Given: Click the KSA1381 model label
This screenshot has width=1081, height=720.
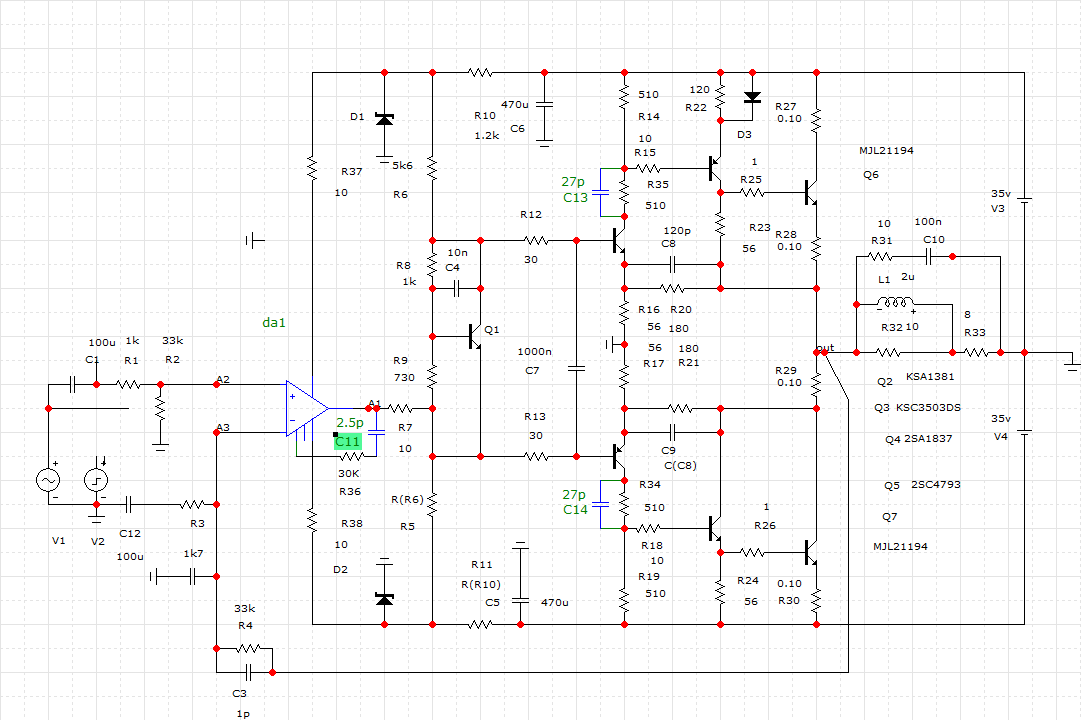Looking at the screenshot, I should 930,377.
